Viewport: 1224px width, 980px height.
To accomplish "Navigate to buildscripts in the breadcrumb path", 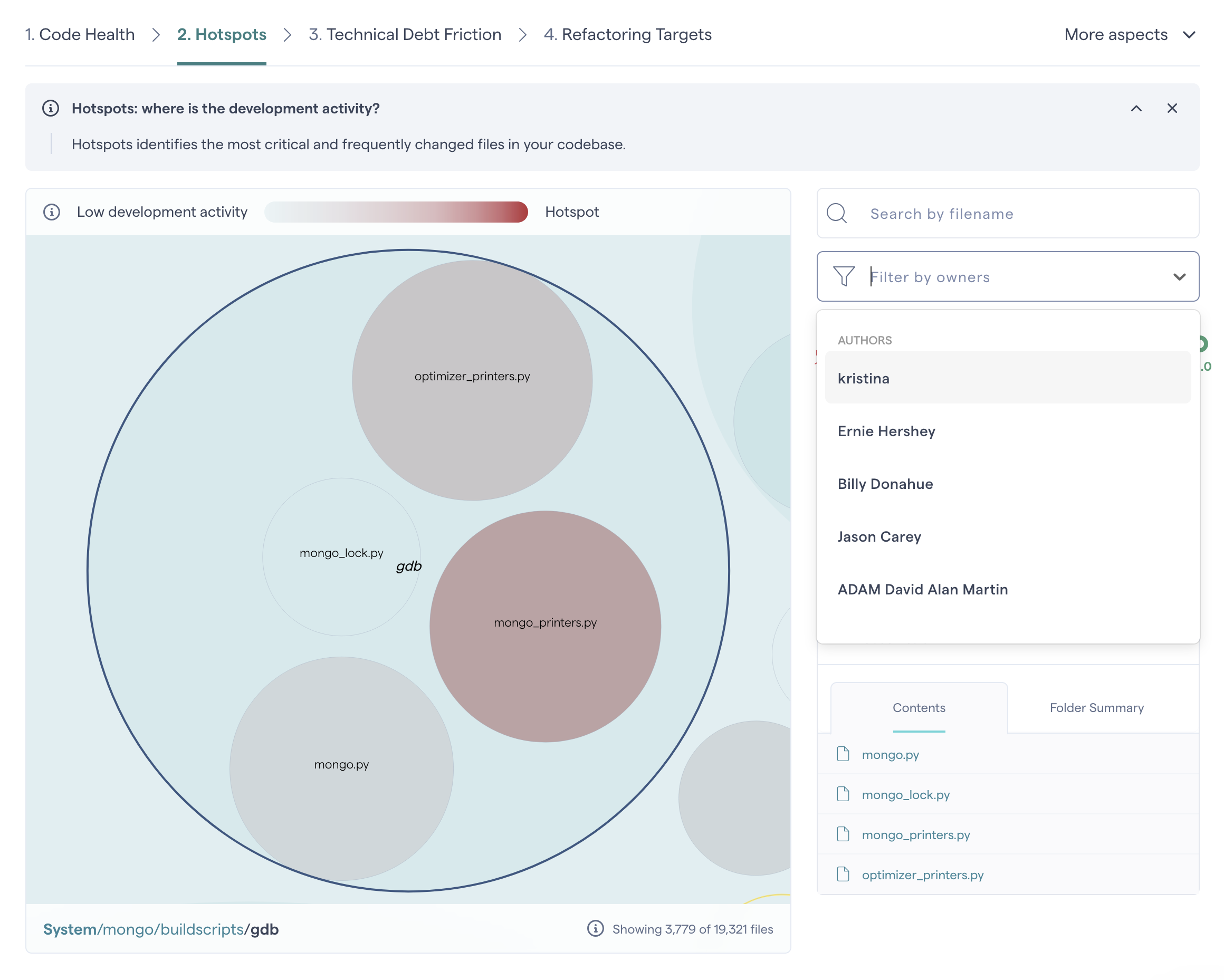I will 202,929.
